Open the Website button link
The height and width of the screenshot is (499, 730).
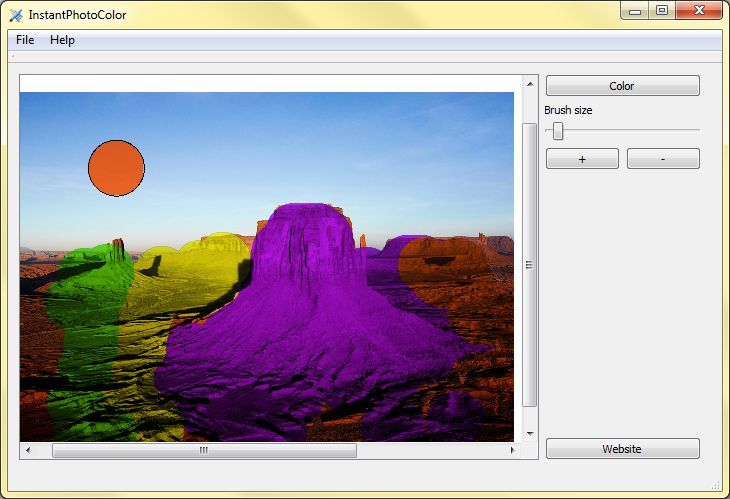coord(622,449)
